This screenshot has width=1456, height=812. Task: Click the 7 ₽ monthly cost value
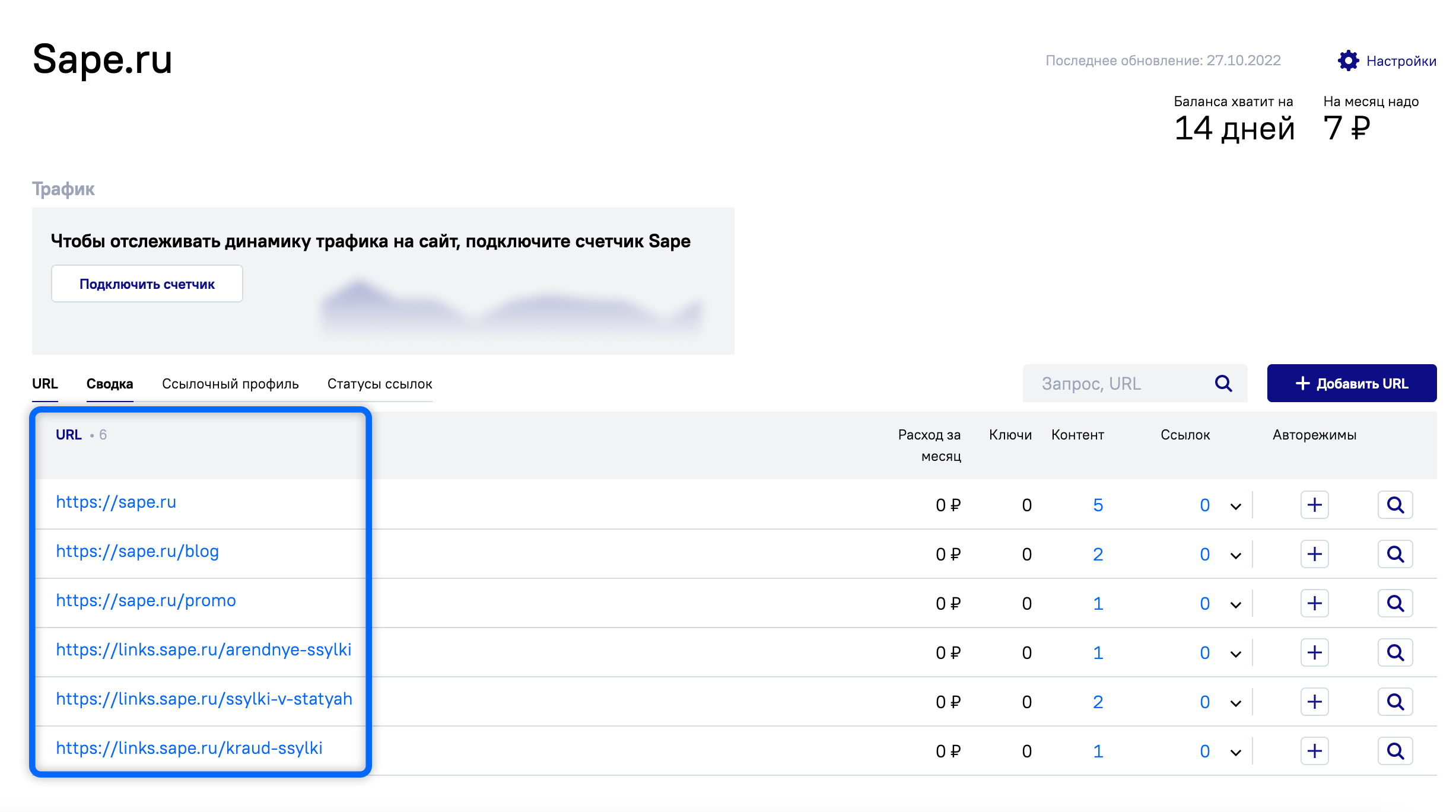(1347, 128)
